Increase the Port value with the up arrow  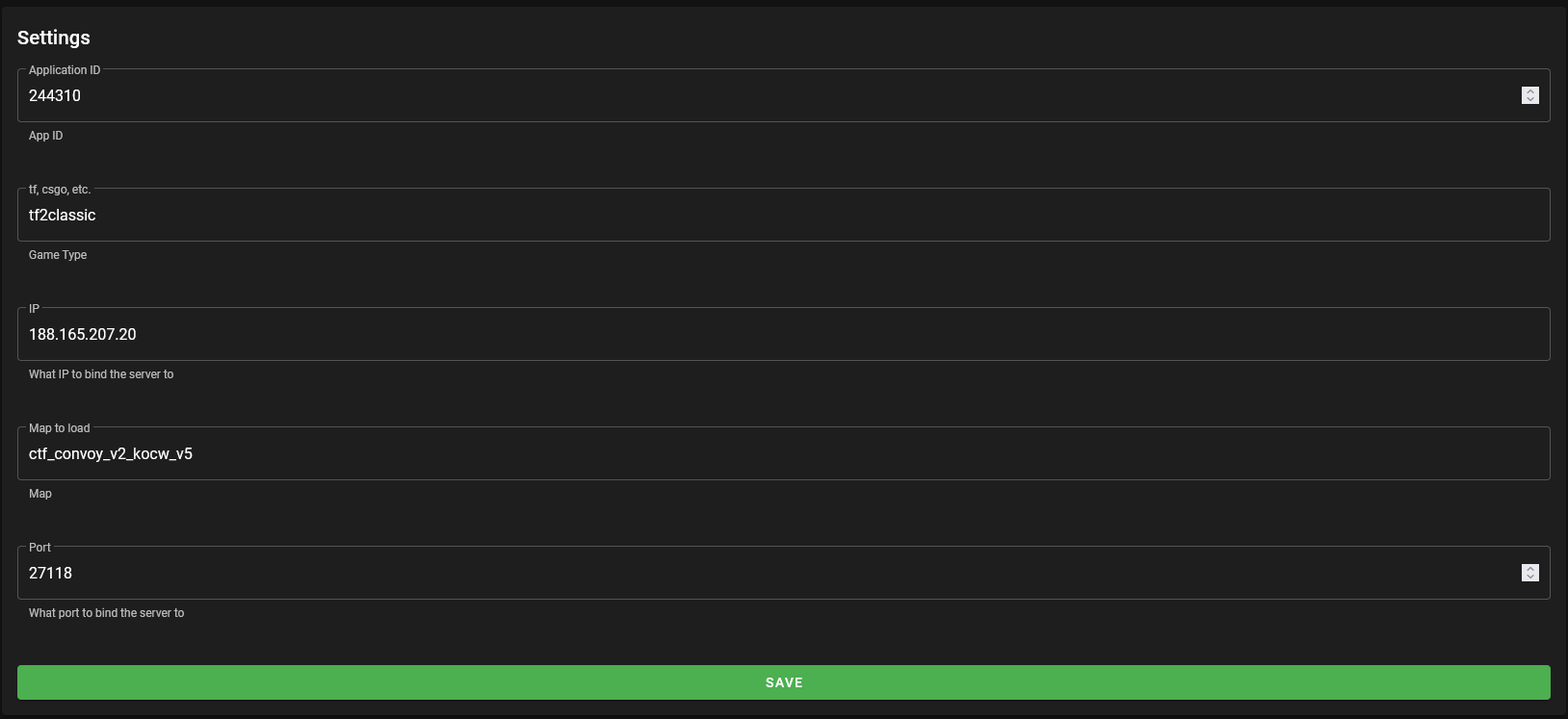(x=1530, y=568)
